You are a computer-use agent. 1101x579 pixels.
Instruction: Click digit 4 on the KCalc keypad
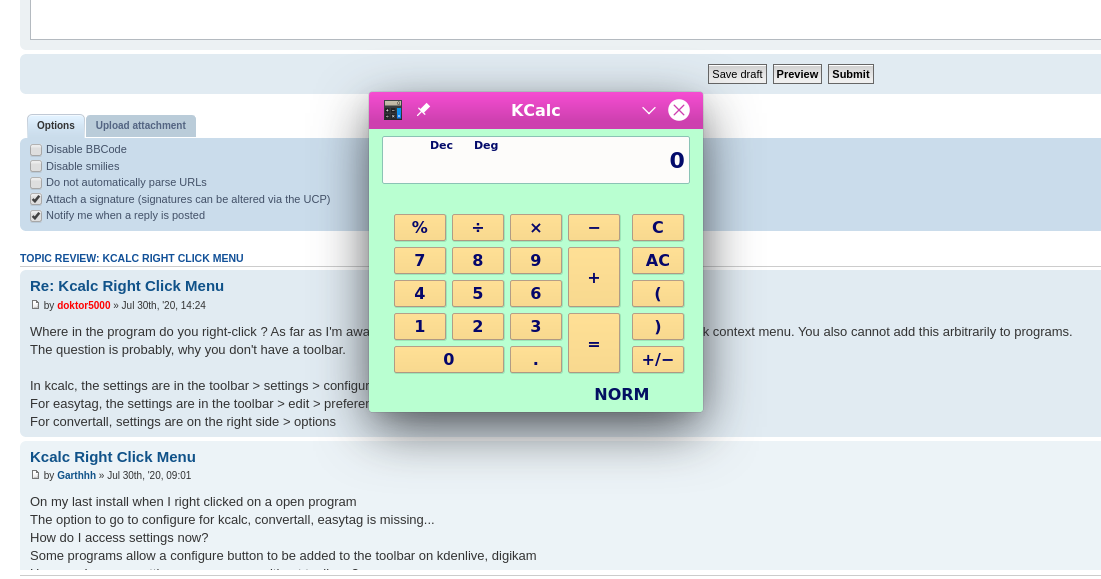point(420,293)
